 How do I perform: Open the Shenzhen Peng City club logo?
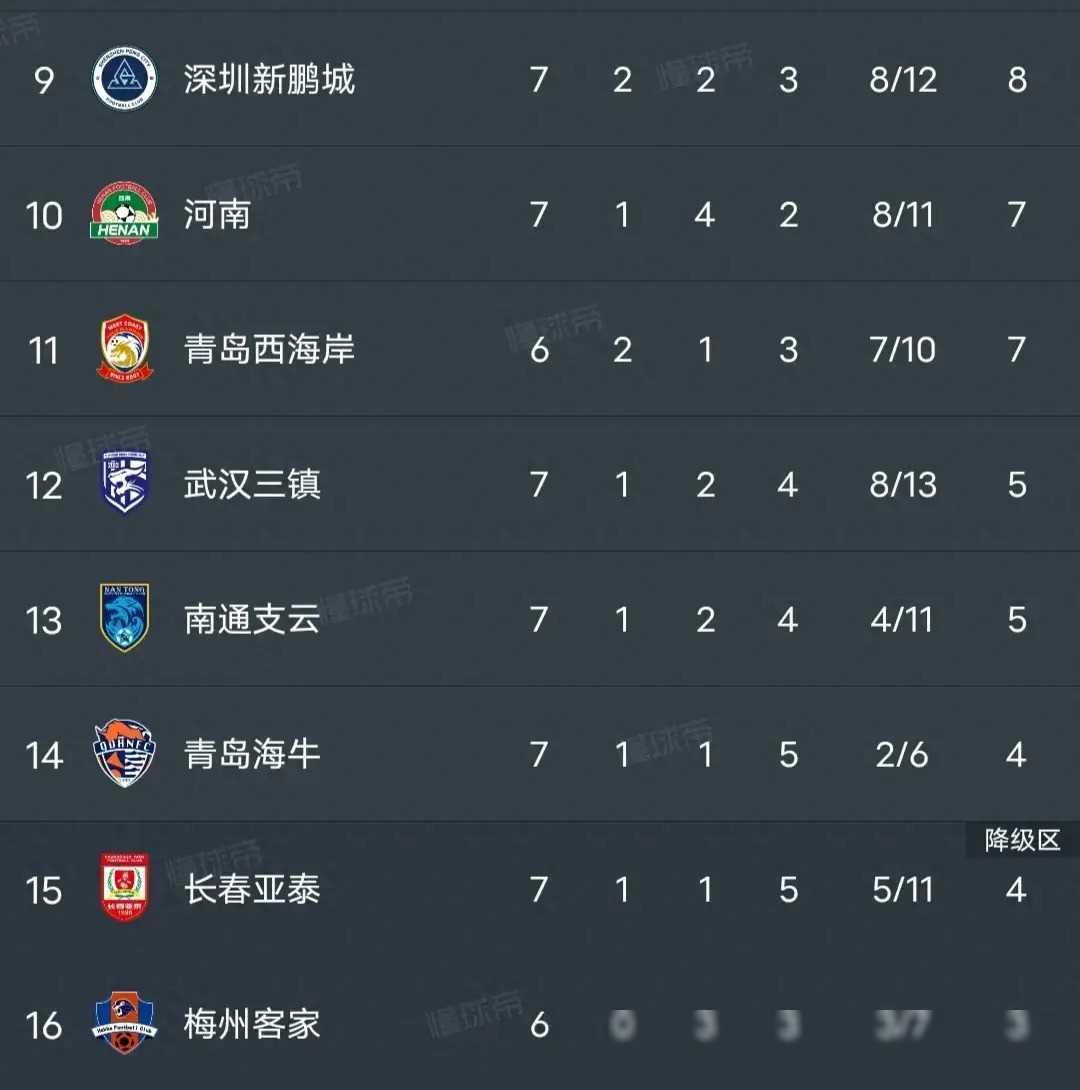pos(124,79)
